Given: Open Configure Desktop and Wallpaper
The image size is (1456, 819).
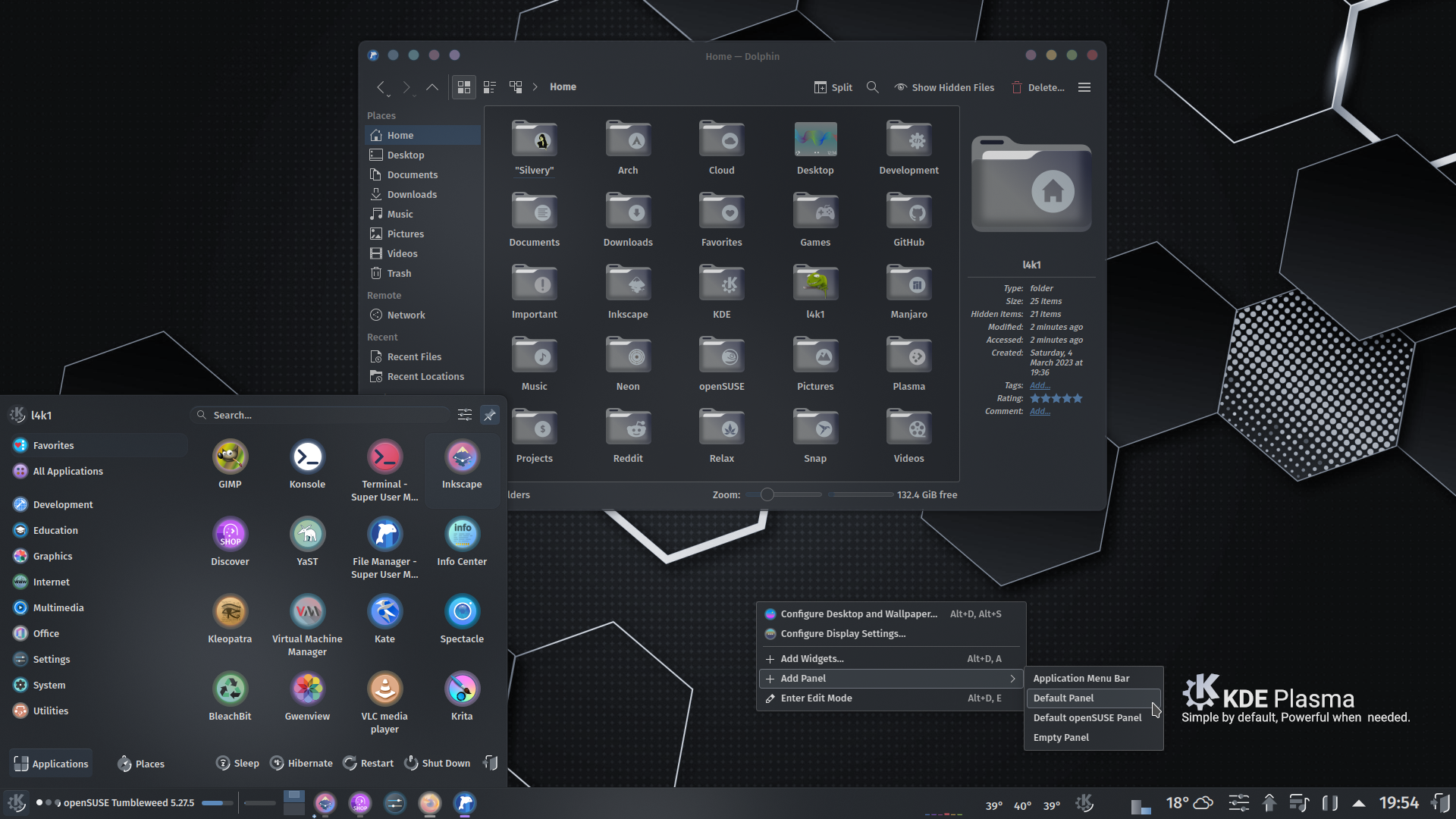Looking at the screenshot, I should click(891, 614).
